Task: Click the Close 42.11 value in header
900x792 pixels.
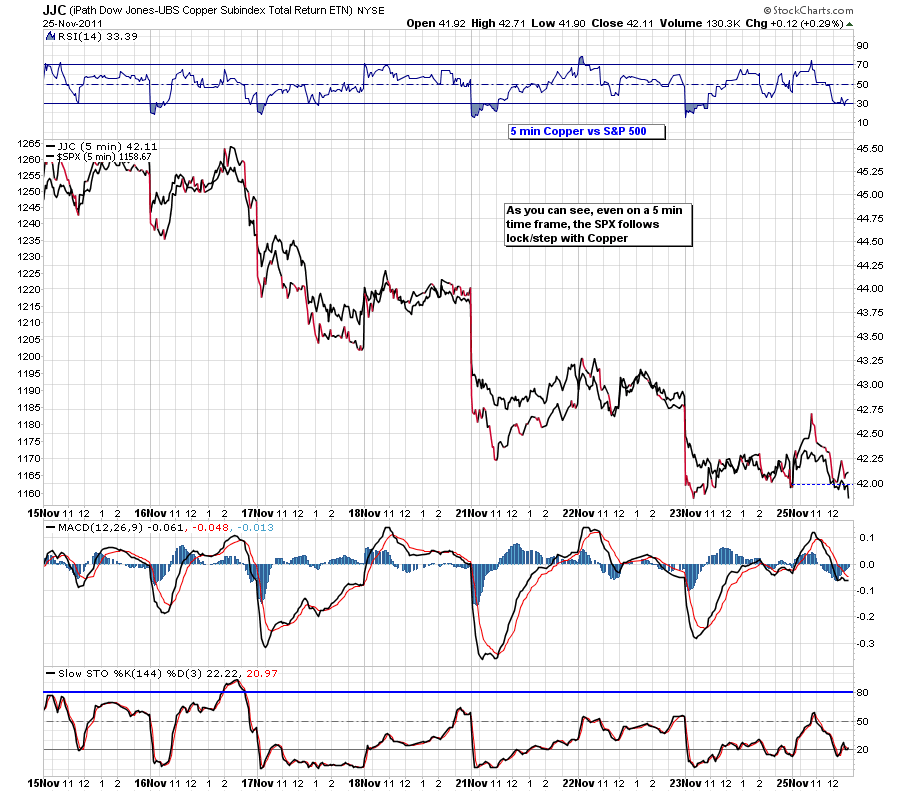Action: point(623,24)
